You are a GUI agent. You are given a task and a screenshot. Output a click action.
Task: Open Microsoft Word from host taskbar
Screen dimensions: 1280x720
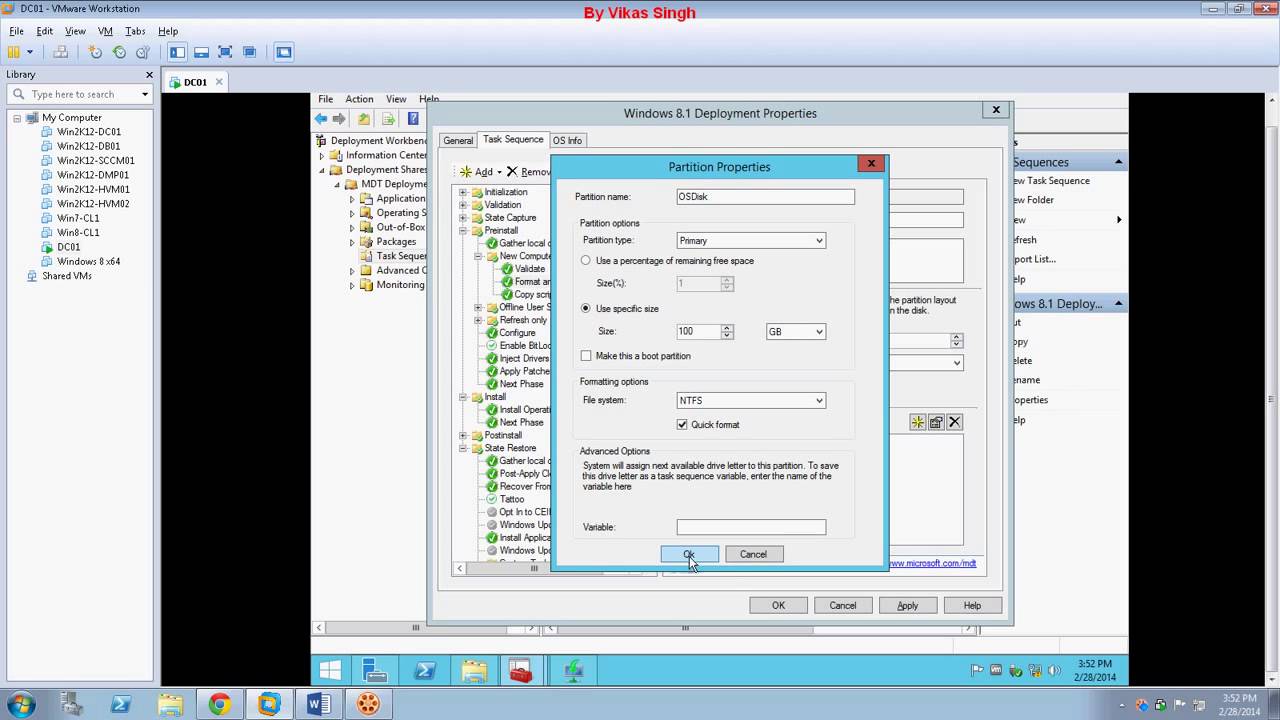click(x=319, y=704)
